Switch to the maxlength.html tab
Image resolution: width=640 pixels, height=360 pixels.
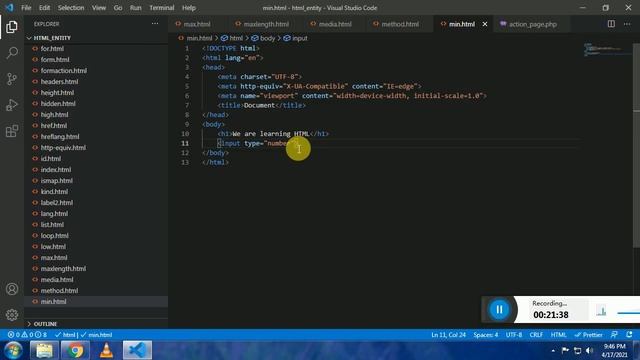[x=266, y=24]
